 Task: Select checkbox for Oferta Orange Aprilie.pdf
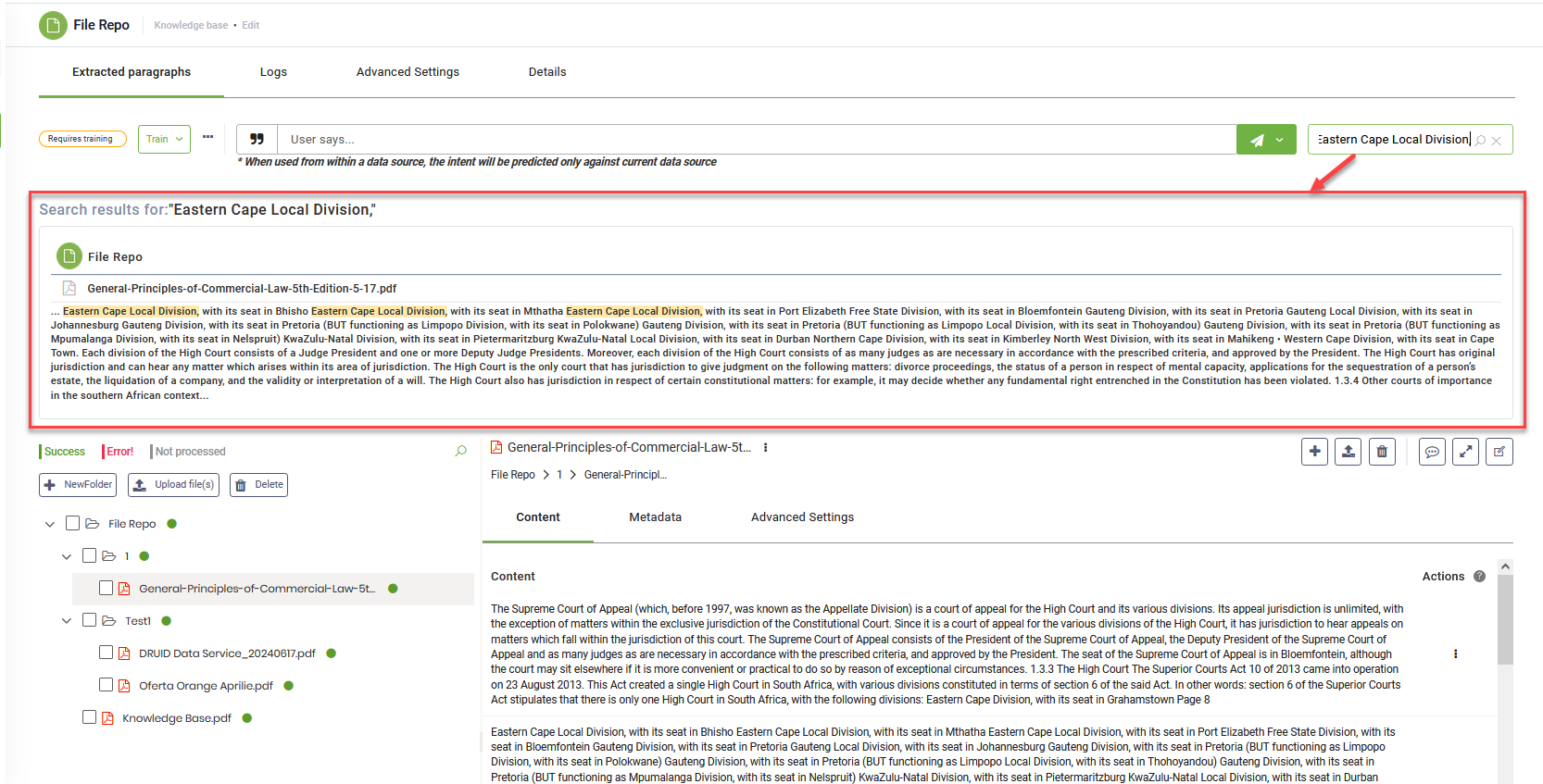tap(106, 685)
